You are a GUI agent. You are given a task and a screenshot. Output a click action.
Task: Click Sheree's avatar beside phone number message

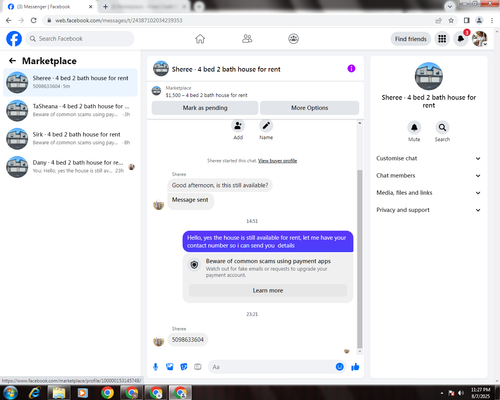click(x=159, y=341)
